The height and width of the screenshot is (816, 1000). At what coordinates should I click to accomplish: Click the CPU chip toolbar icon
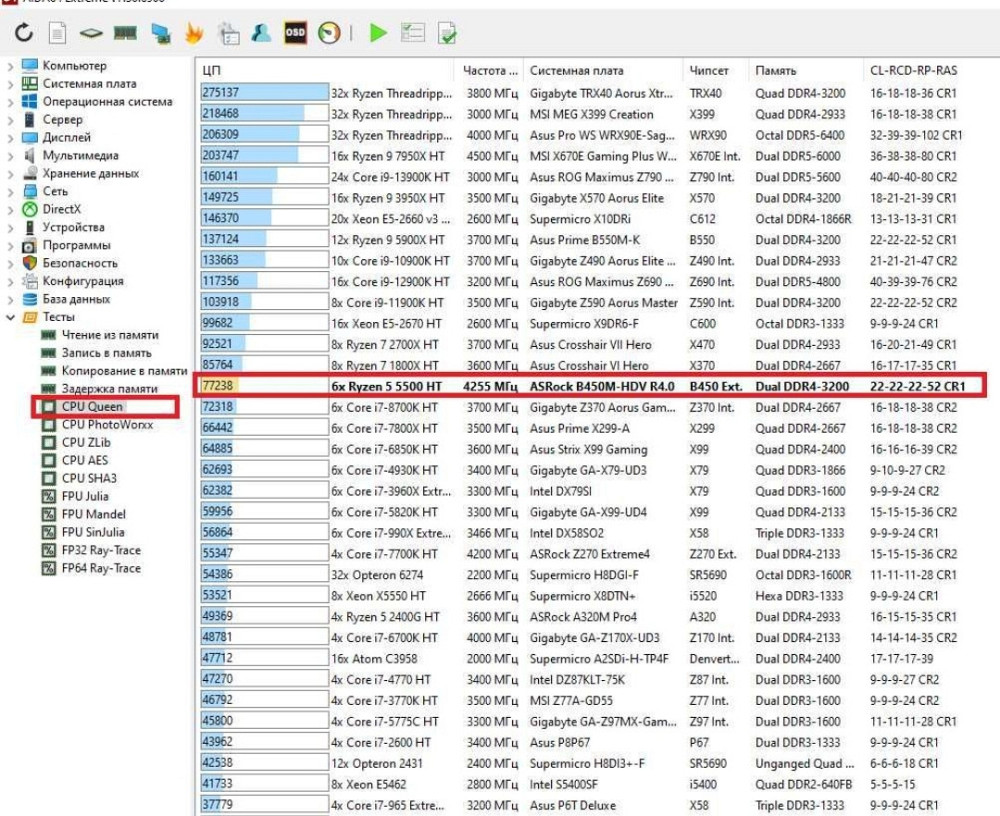pyautogui.click(x=91, y=34)
